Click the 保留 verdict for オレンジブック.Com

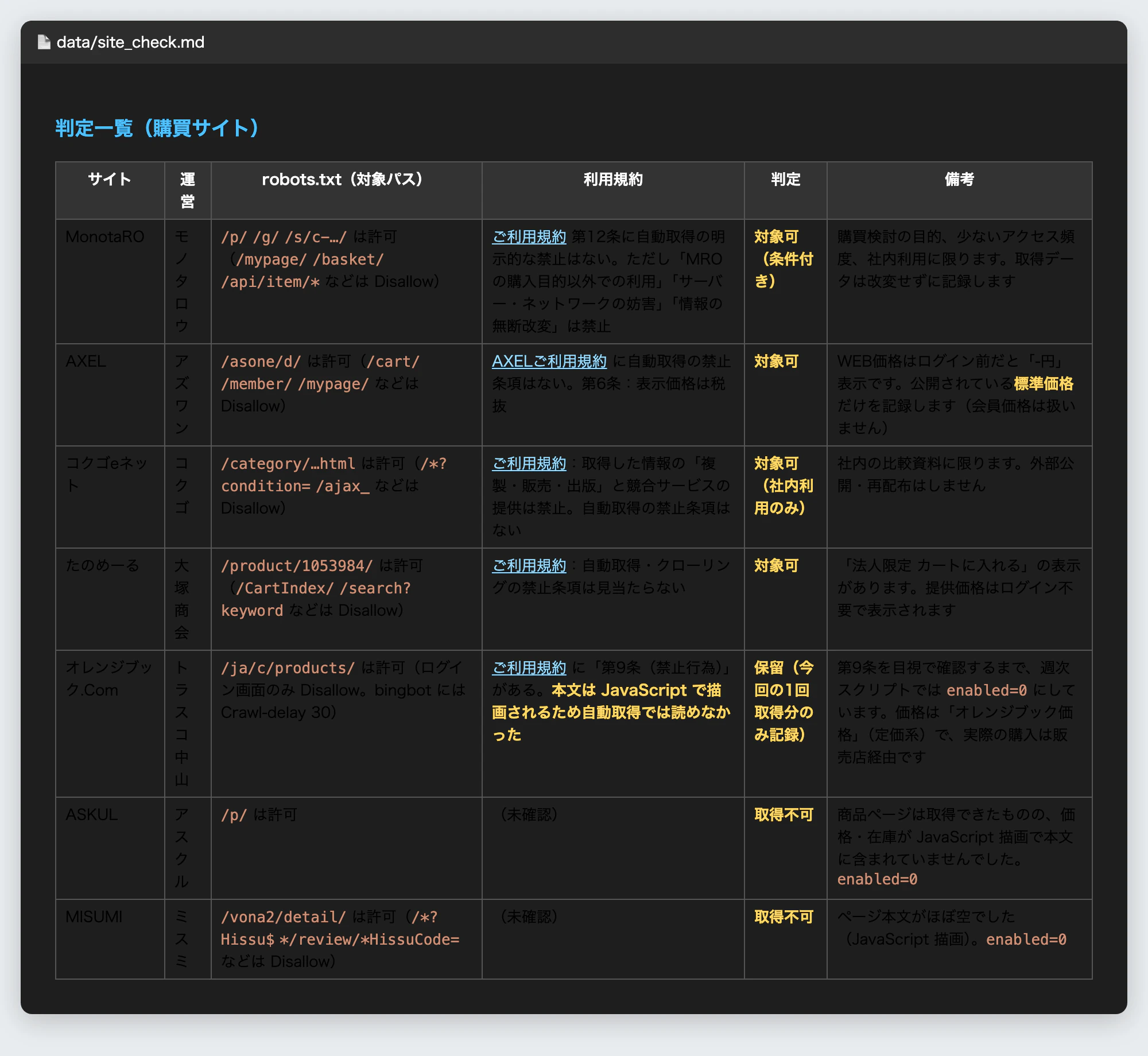[x=784, y=701]
